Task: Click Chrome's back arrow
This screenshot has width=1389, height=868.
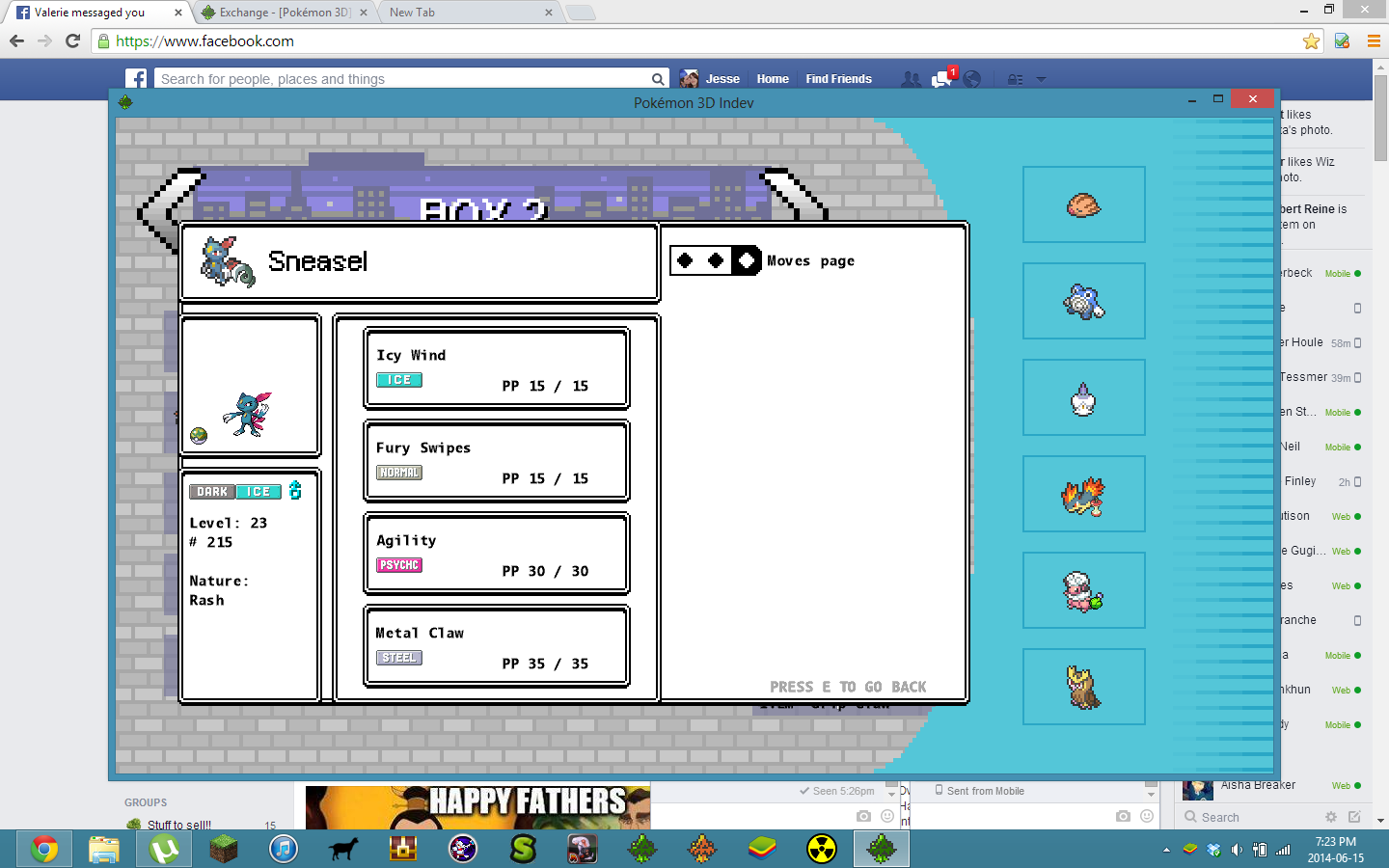Action: click(16, 41)
